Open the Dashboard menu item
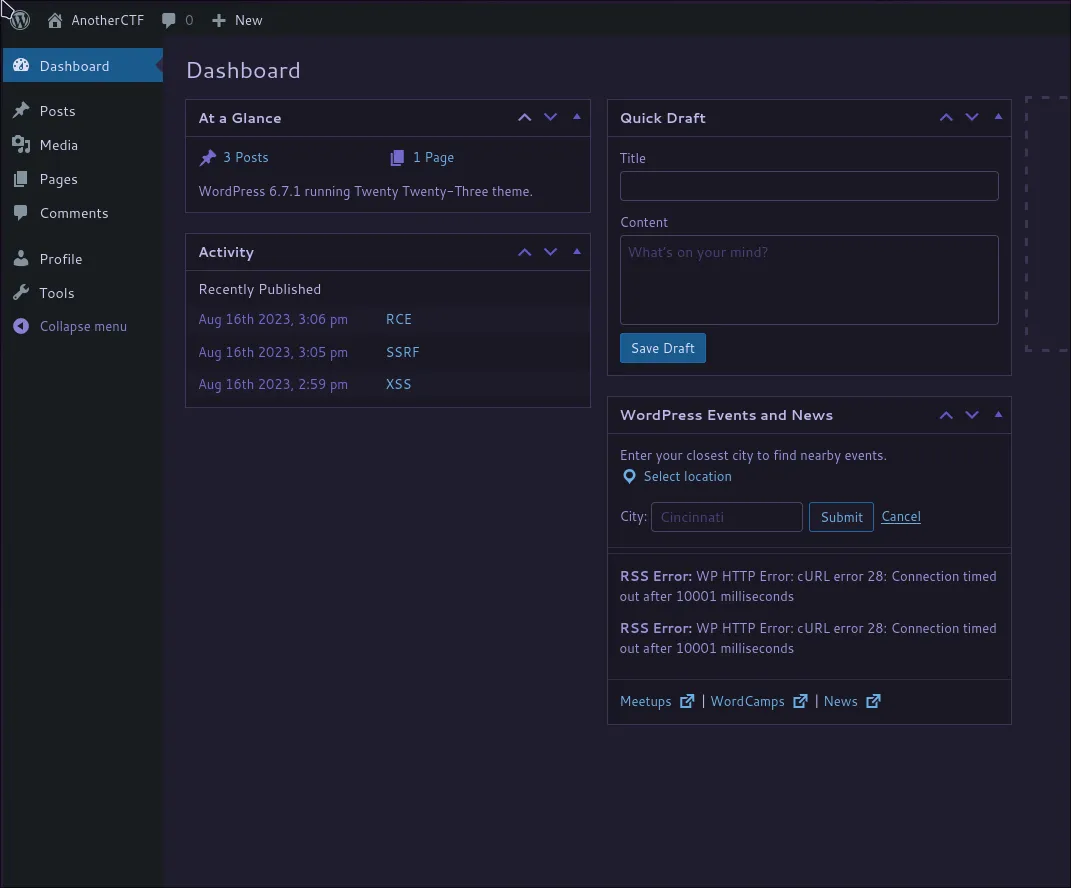The image size is (1071, 888). (83, 66)
